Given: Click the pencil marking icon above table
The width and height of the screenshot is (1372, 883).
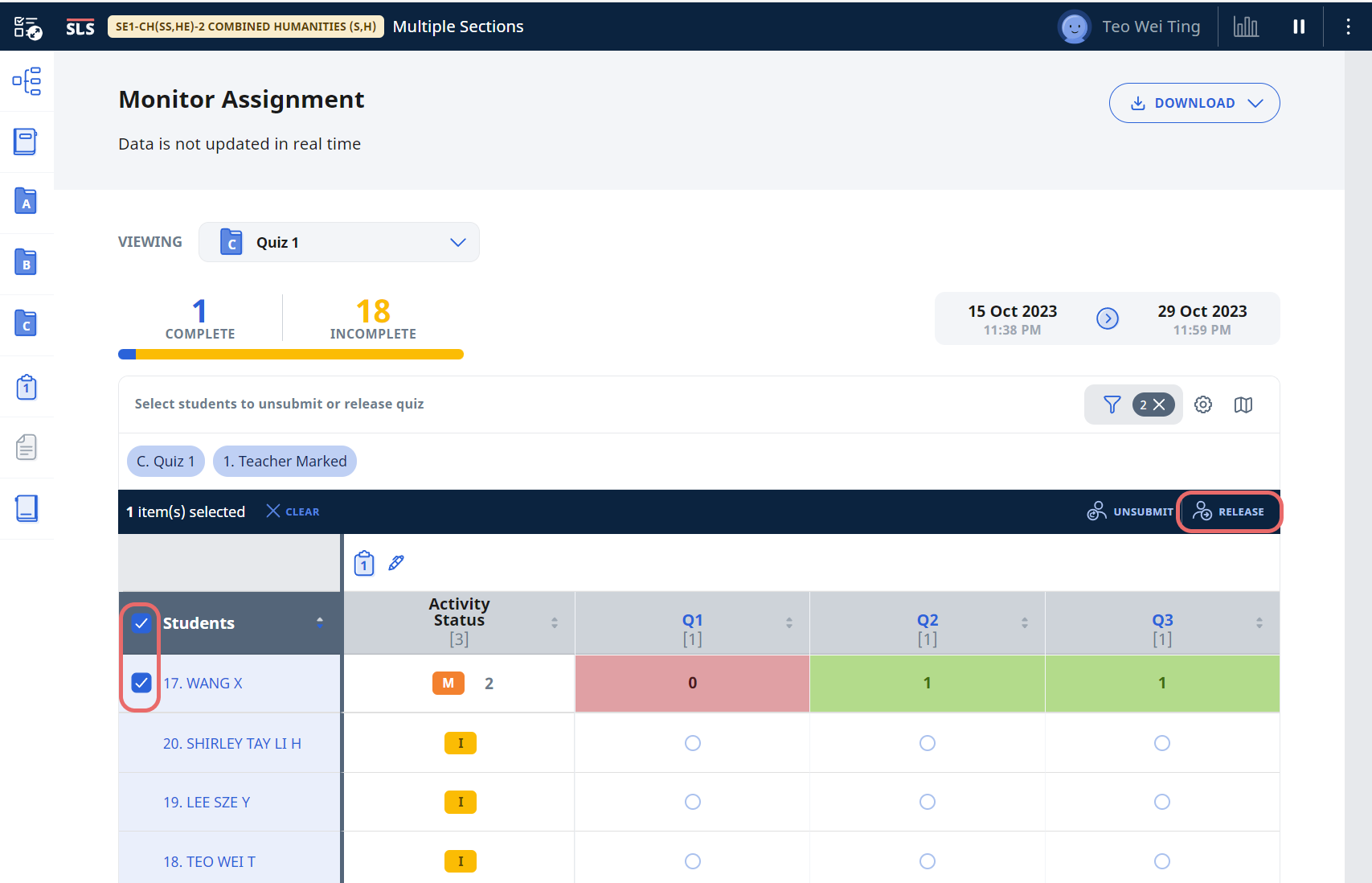Looking at the screenshot, I should coord(396,563).
